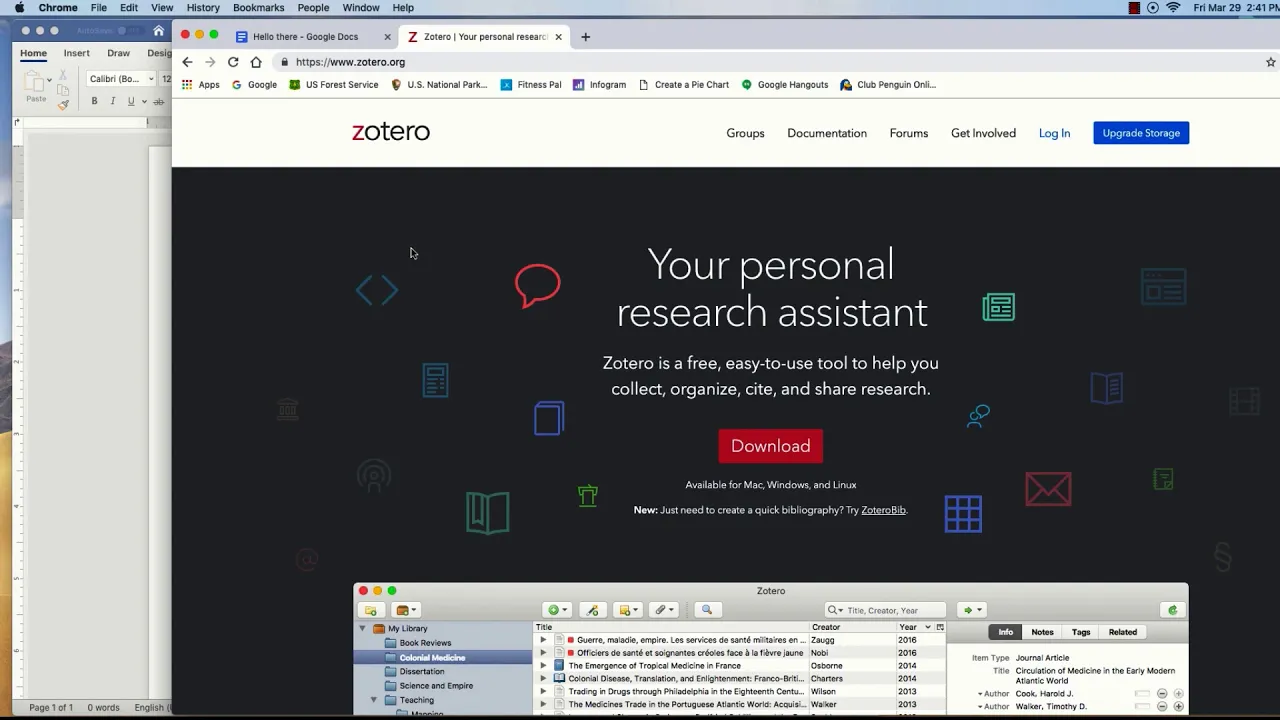Open the Bookmarks menu
Screen dimensions: 1280x720
pos(259,8)
